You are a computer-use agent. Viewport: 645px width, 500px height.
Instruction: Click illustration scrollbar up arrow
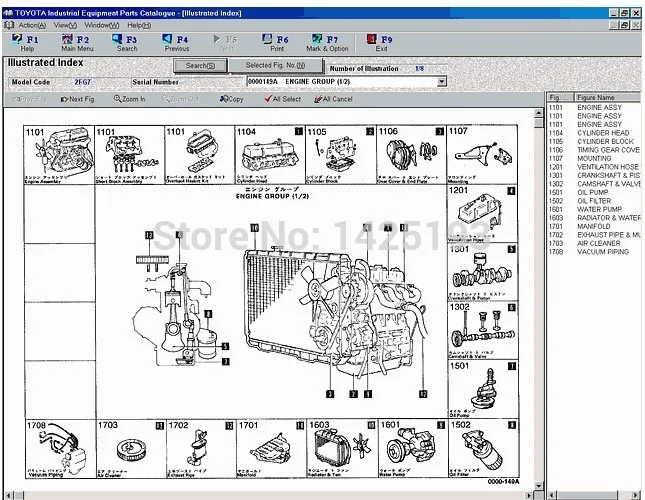pyautogui.click(x=538, y=113)
